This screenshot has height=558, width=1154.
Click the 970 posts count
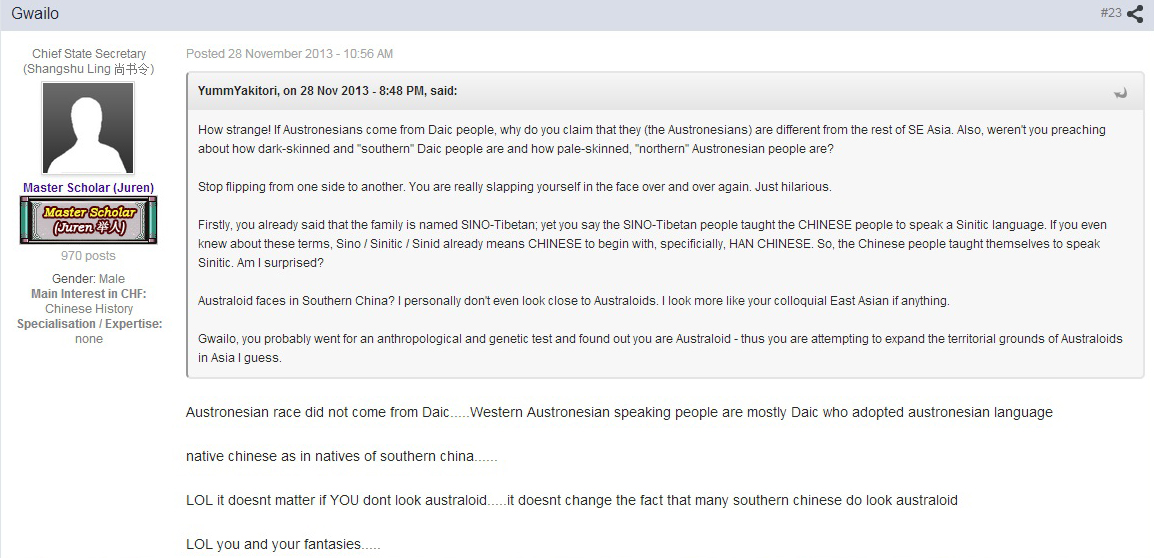(x=88, y=256)
